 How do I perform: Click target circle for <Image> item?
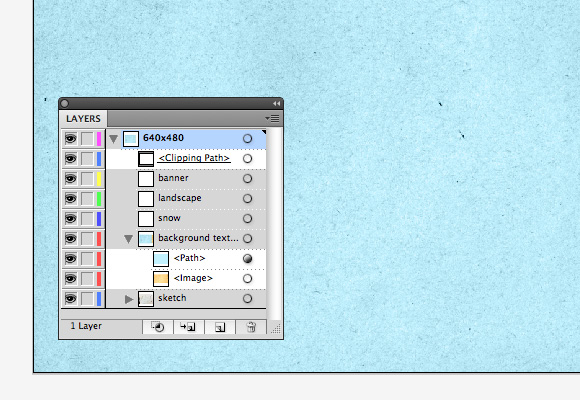[x=247, y=279]
